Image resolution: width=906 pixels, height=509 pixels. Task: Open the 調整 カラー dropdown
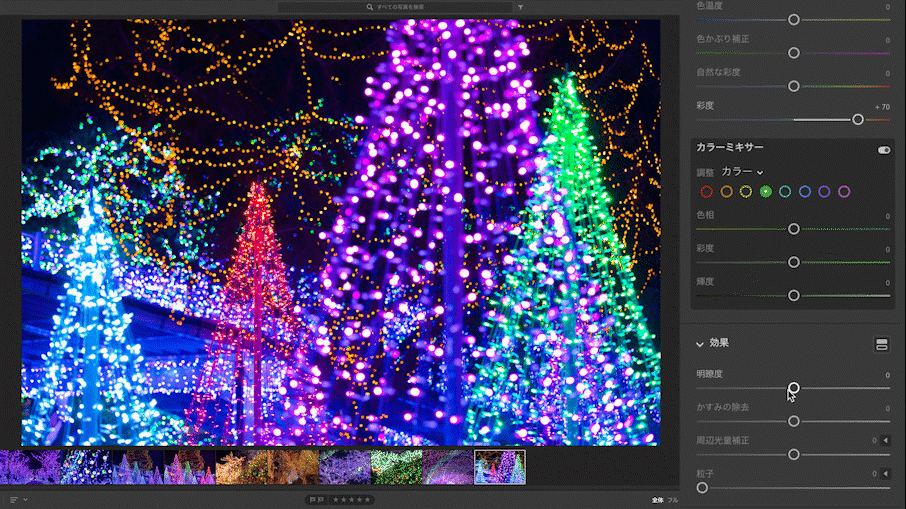742,172
